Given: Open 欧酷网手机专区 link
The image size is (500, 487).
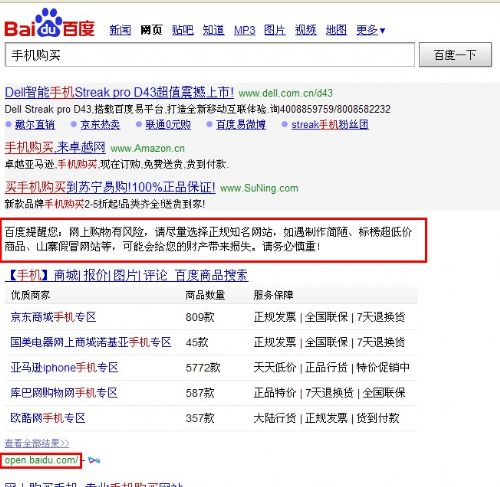Looking at the screenshot, I should (48, 418).
